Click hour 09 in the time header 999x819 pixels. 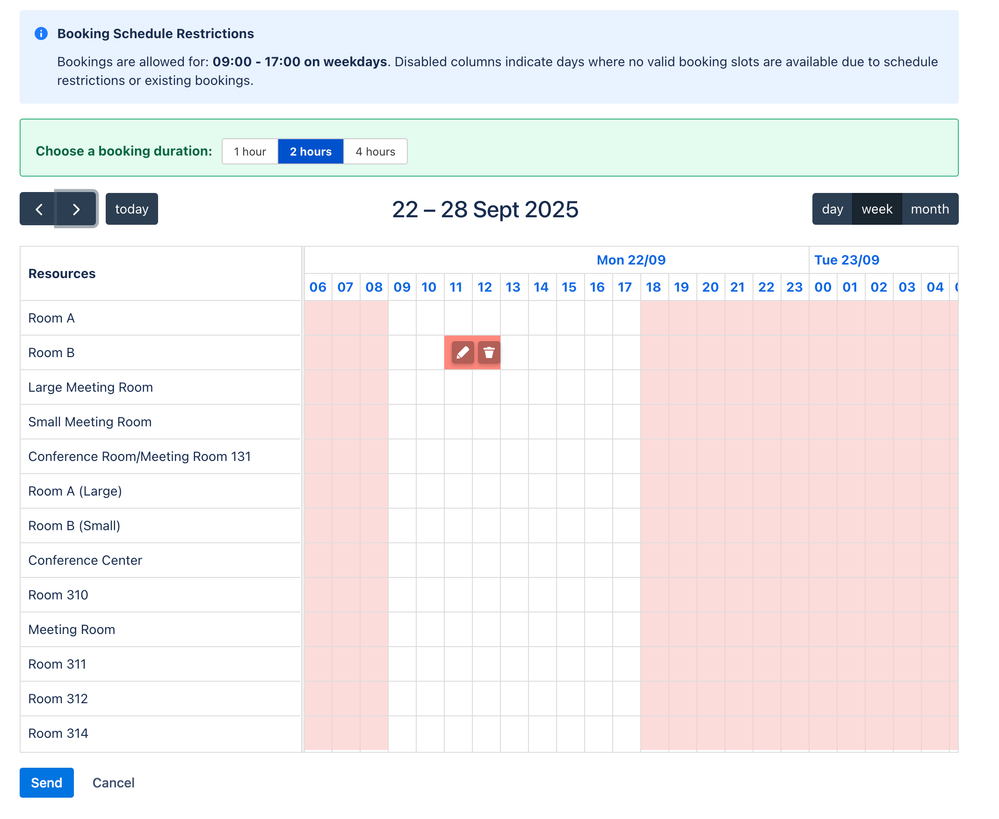coord(401,287)
